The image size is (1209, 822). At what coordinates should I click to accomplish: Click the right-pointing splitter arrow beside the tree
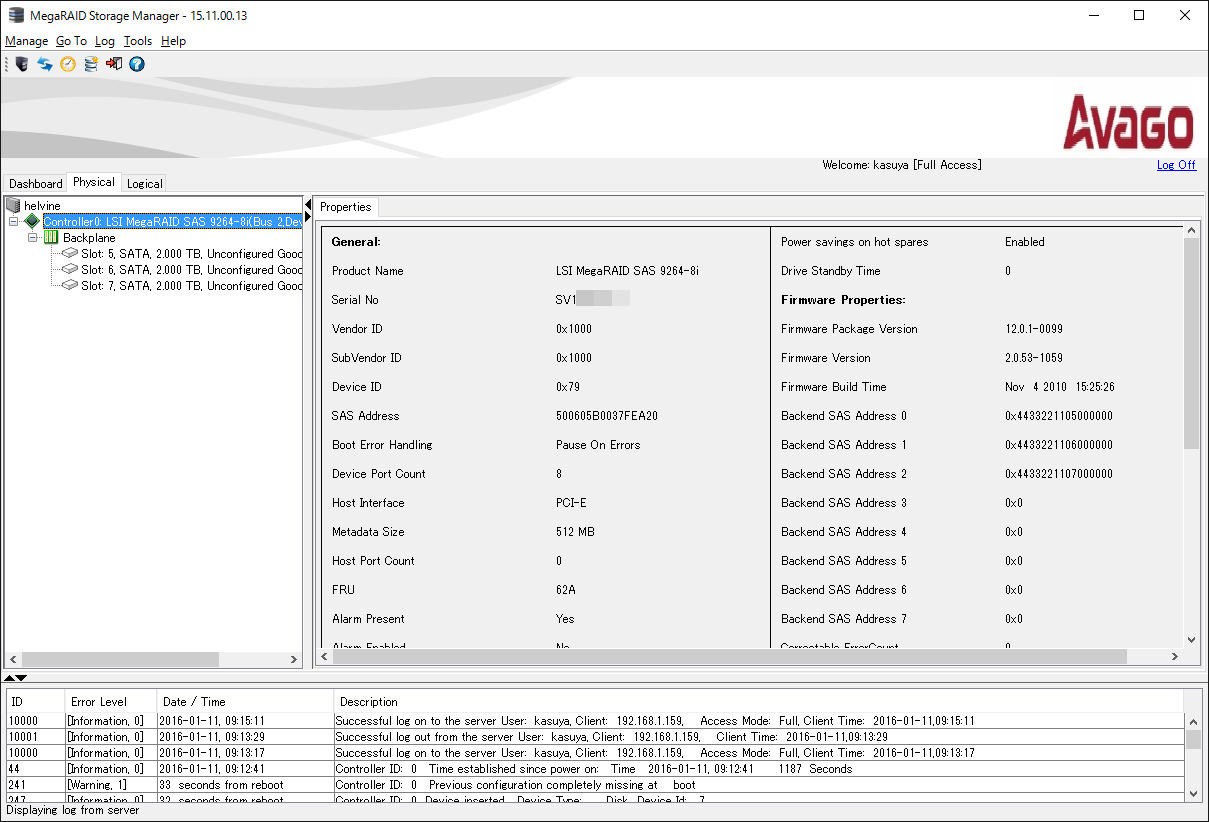[x=308, y=216]
